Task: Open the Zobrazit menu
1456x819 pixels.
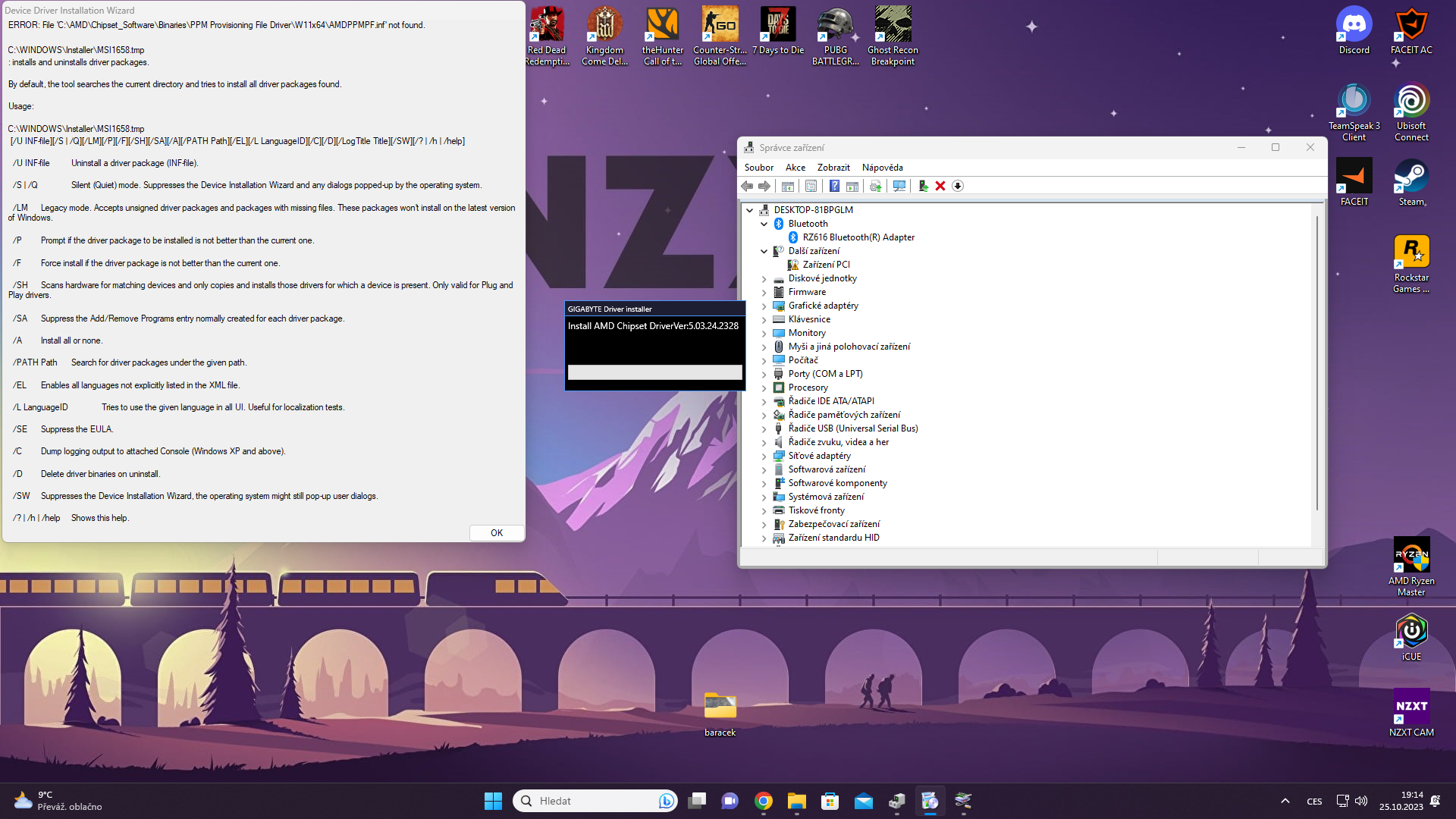Action: point(833,168)
